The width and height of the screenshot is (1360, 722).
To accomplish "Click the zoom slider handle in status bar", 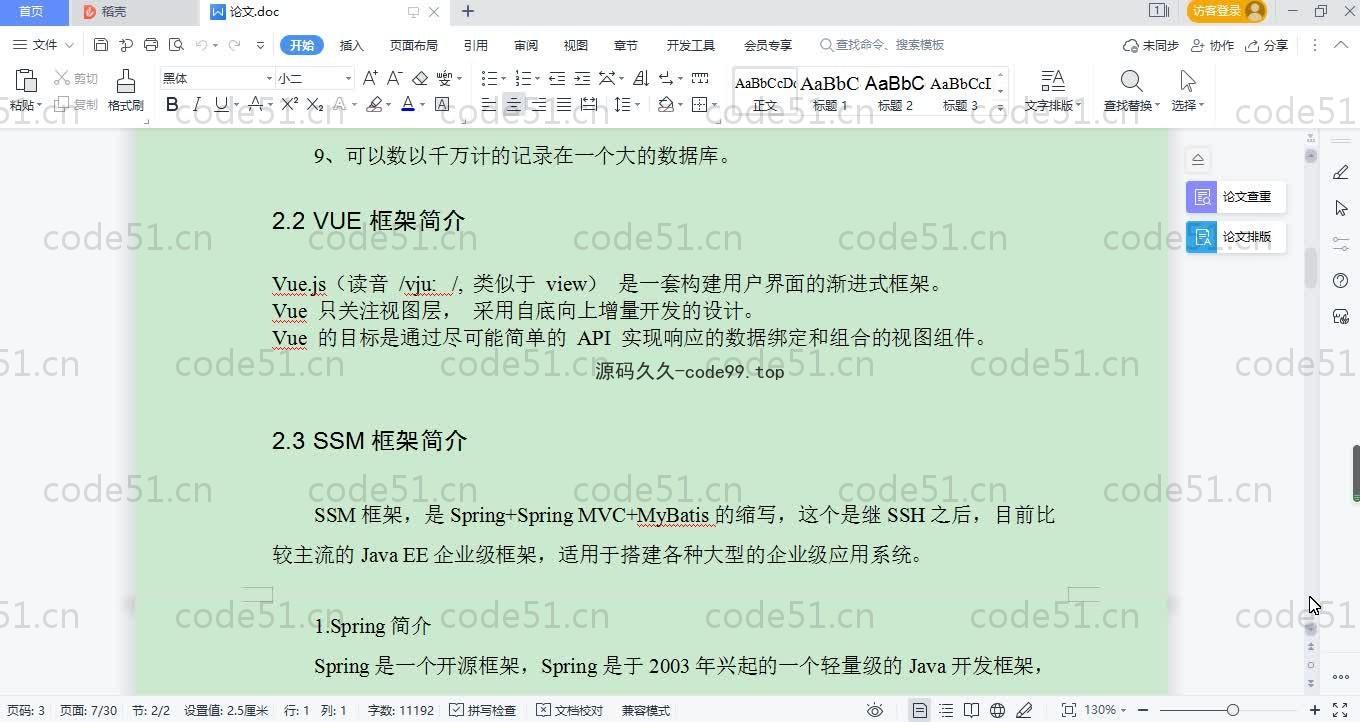I will point(1232,710).
